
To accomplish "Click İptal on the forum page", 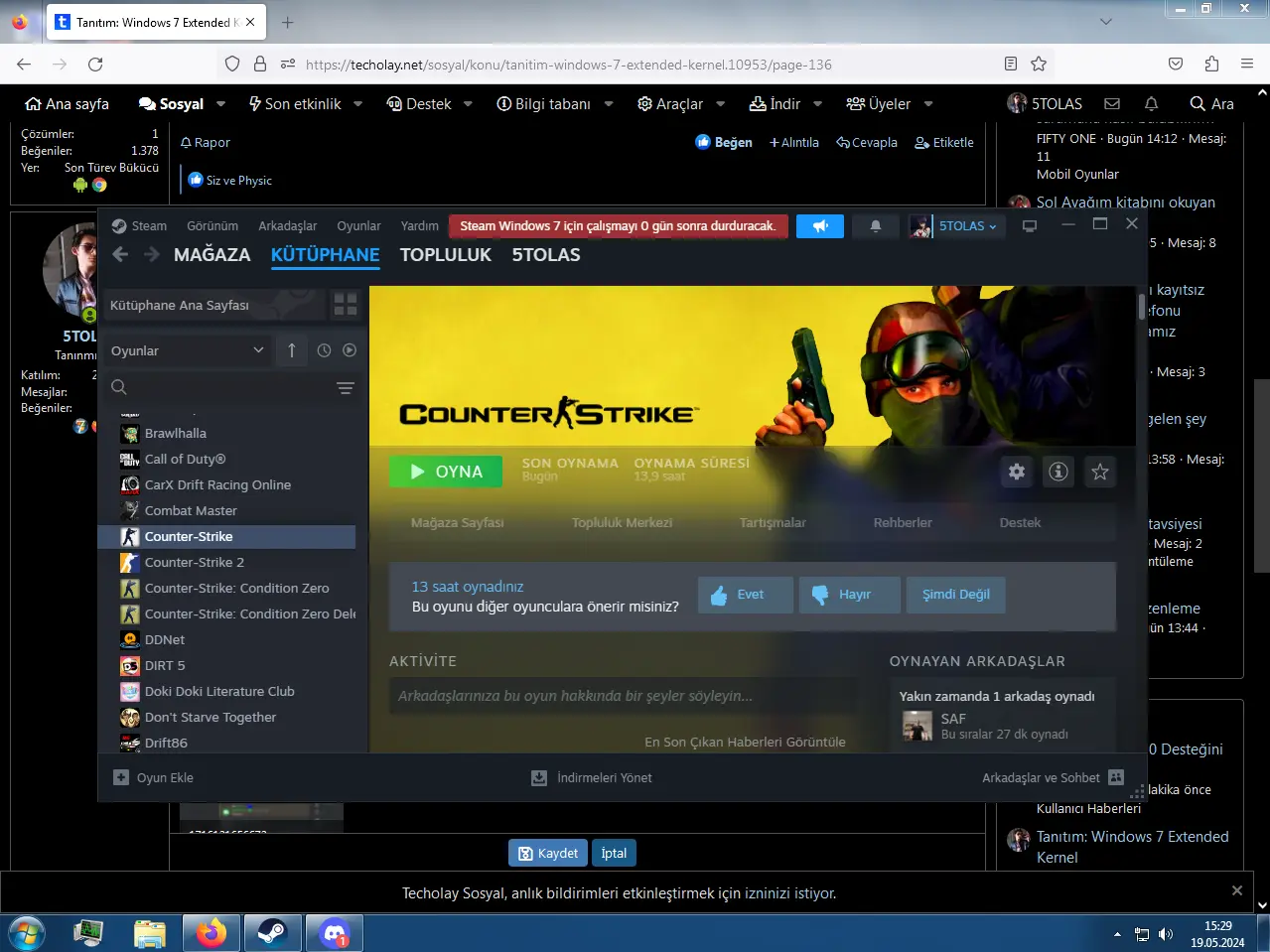I will (x=614, y=853).
